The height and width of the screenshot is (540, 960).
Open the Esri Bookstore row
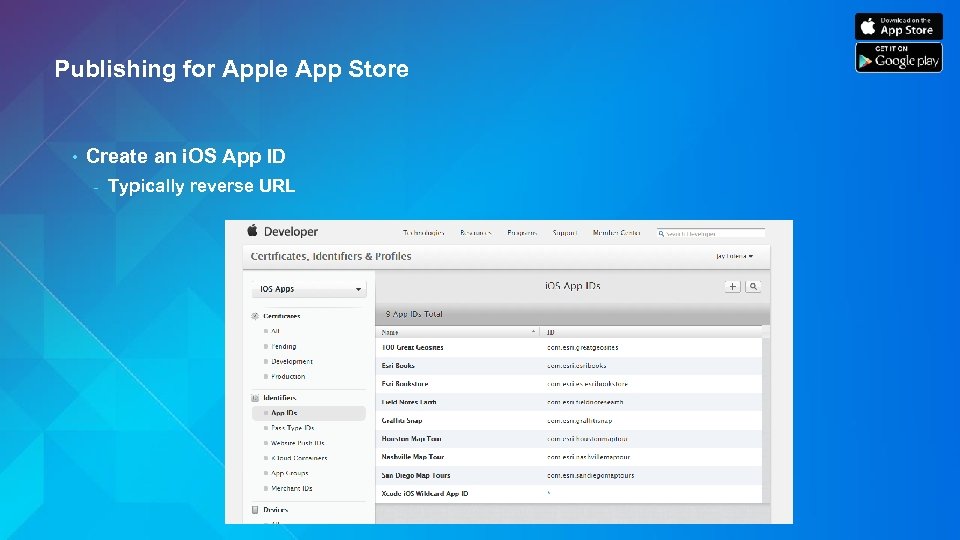pyautogui.click(x=569, y=384)
